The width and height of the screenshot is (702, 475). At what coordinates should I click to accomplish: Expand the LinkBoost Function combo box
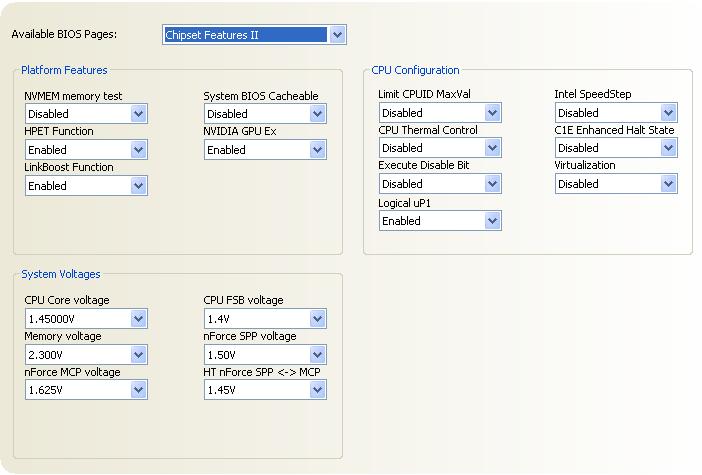click(x=138, y=185)
